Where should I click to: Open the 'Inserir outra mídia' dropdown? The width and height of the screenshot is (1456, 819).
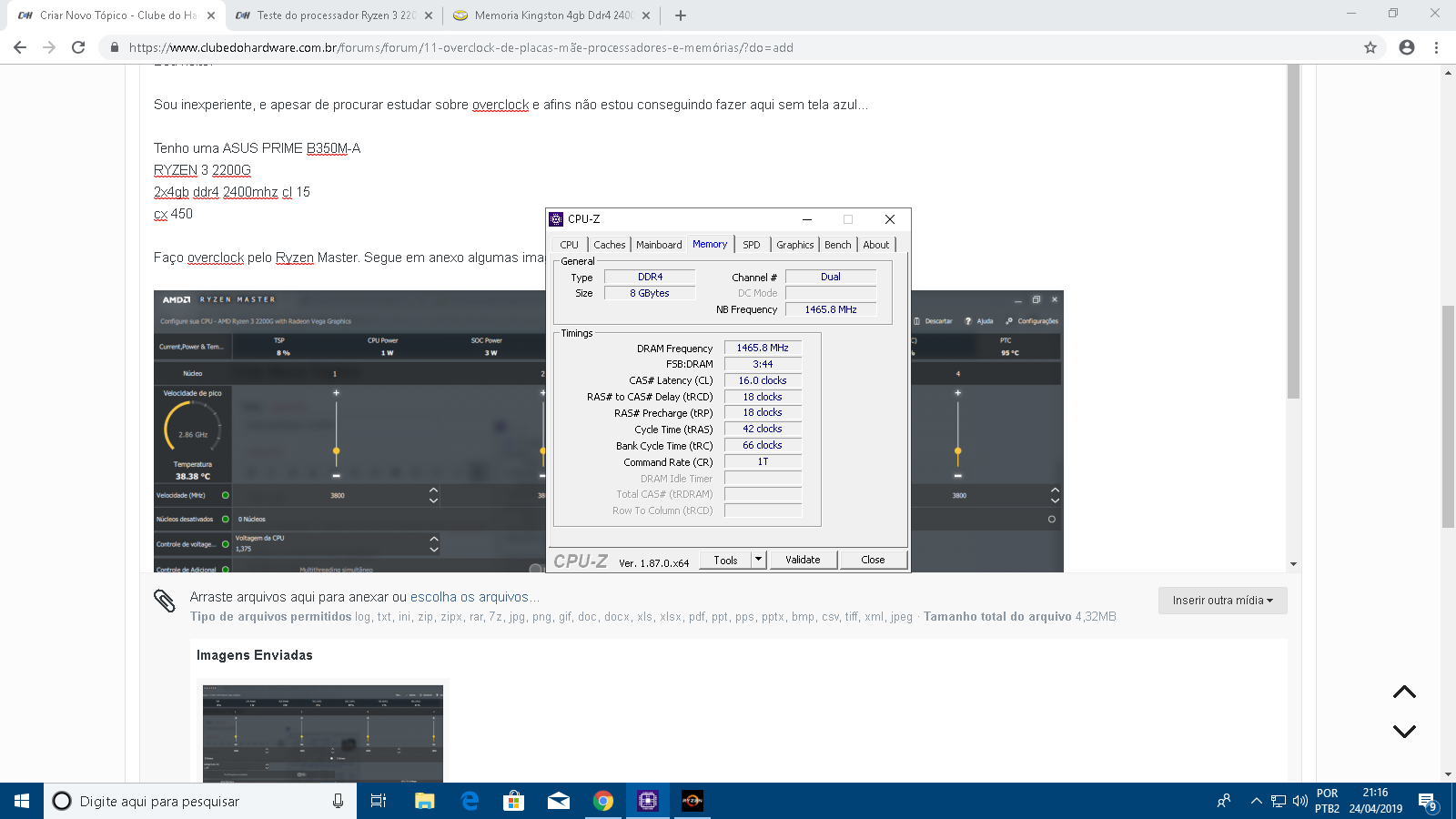pyautogui.click(x=1222, y=601)
